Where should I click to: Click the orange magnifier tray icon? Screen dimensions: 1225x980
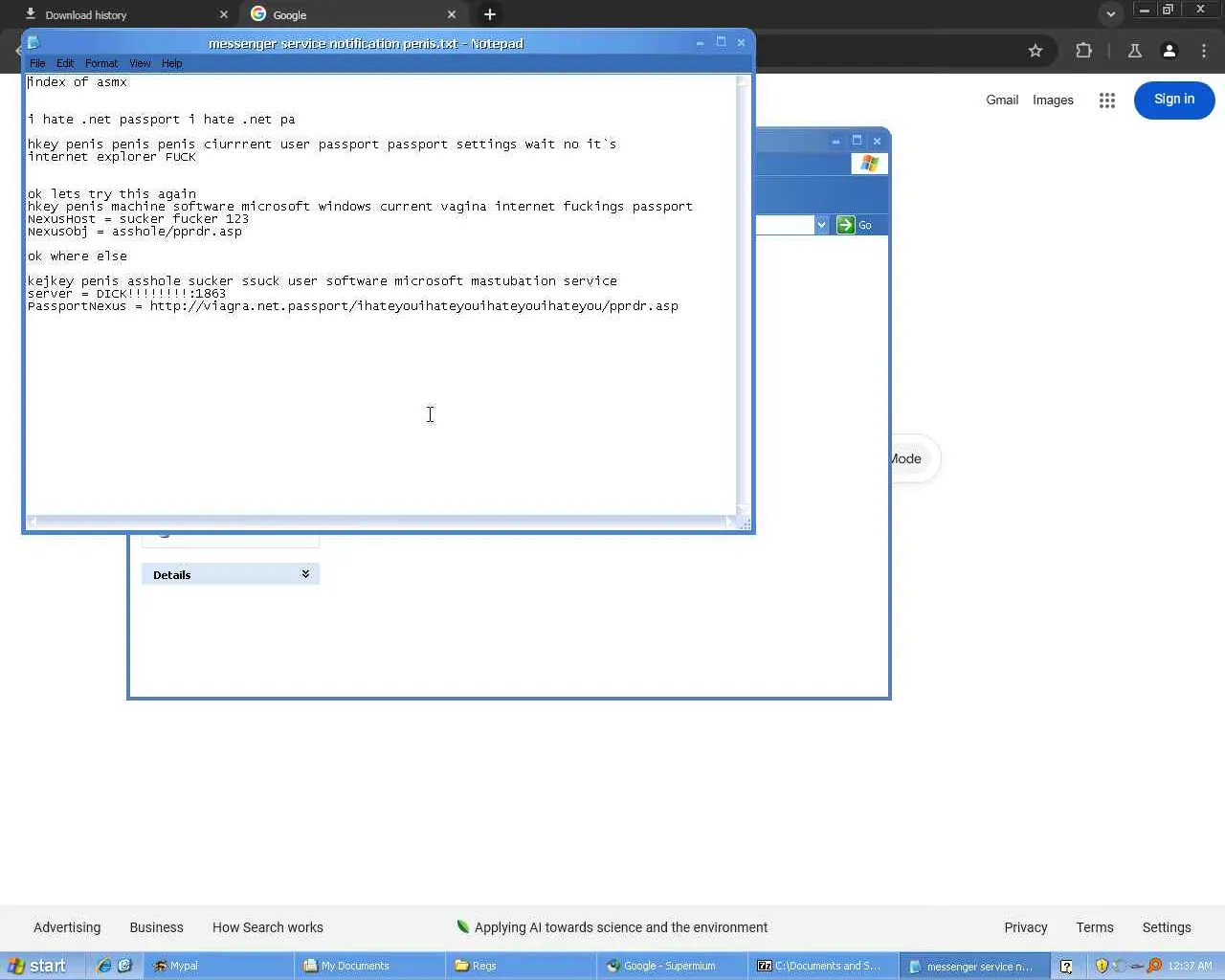1154,966
